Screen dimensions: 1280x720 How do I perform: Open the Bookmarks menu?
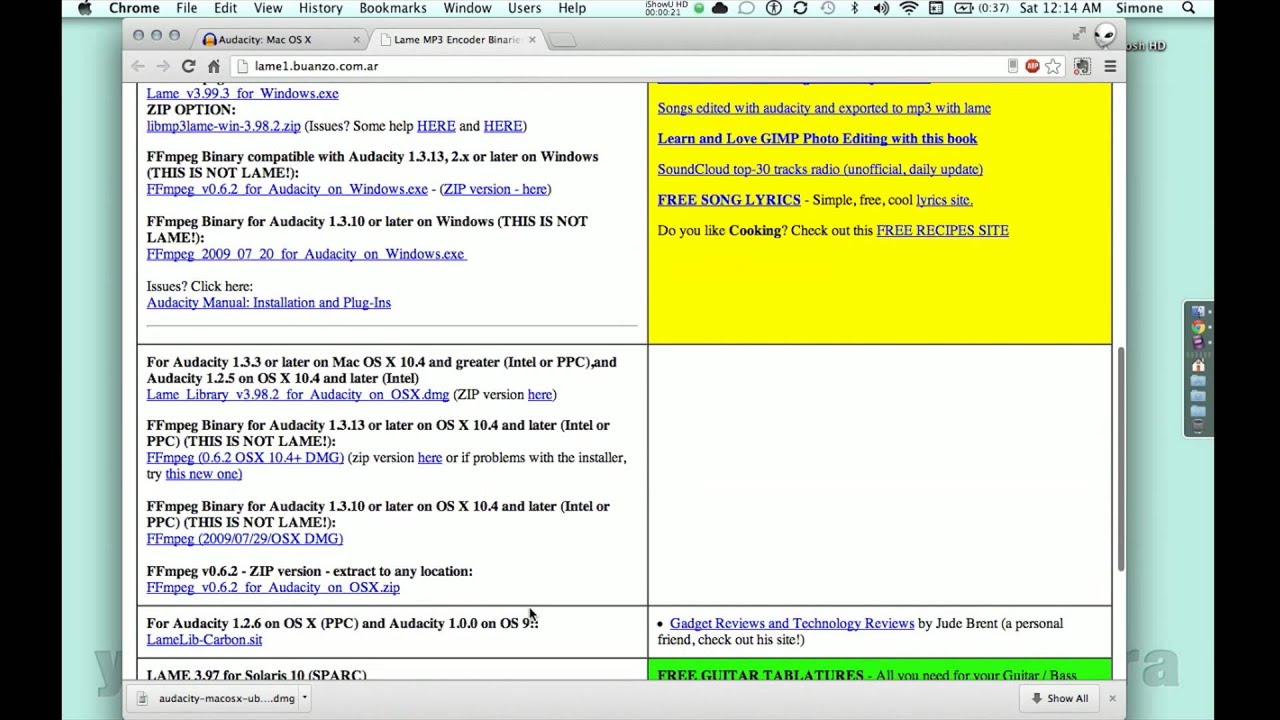(x=393, y=8)
